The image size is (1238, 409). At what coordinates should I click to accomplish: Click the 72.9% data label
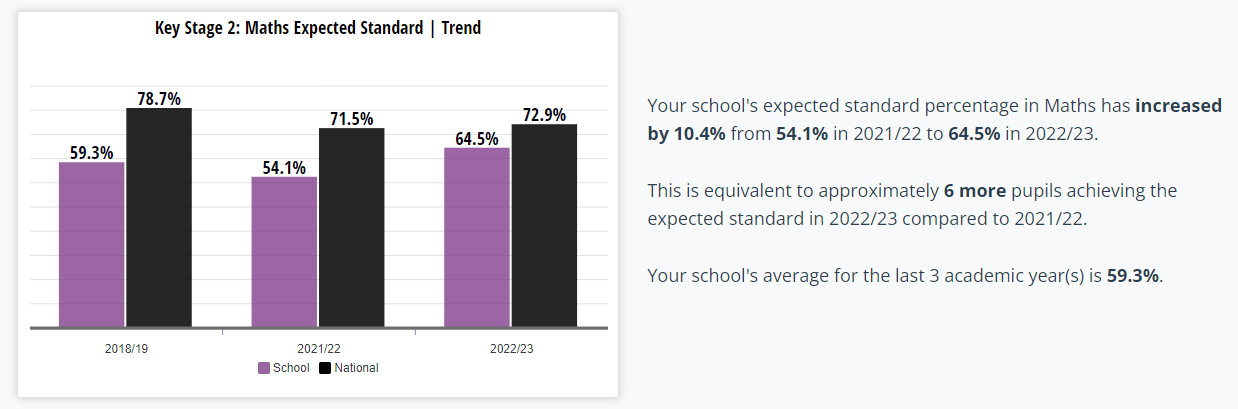tap(544, 115)
